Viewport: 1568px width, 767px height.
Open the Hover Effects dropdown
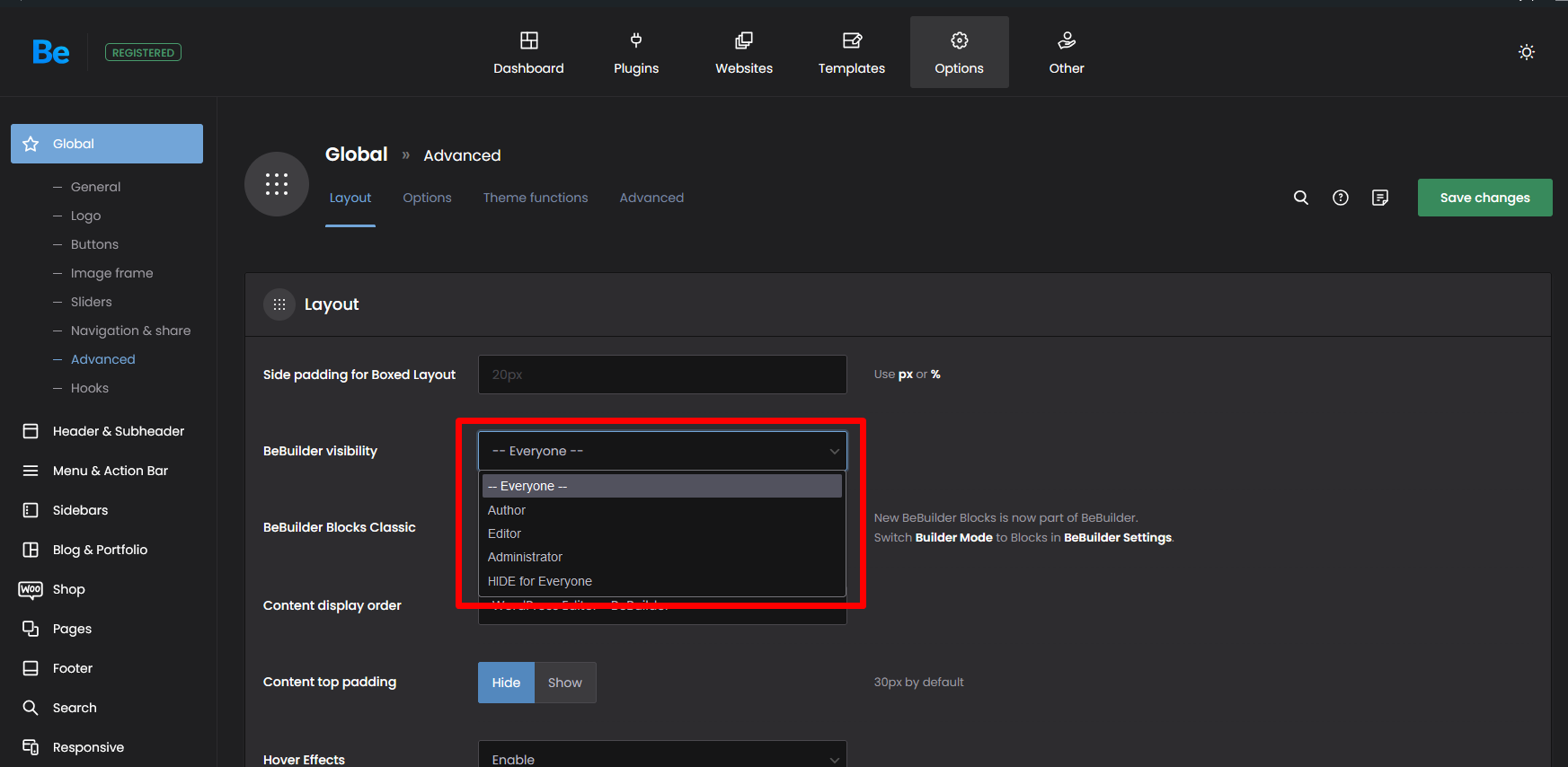[662, 754]
